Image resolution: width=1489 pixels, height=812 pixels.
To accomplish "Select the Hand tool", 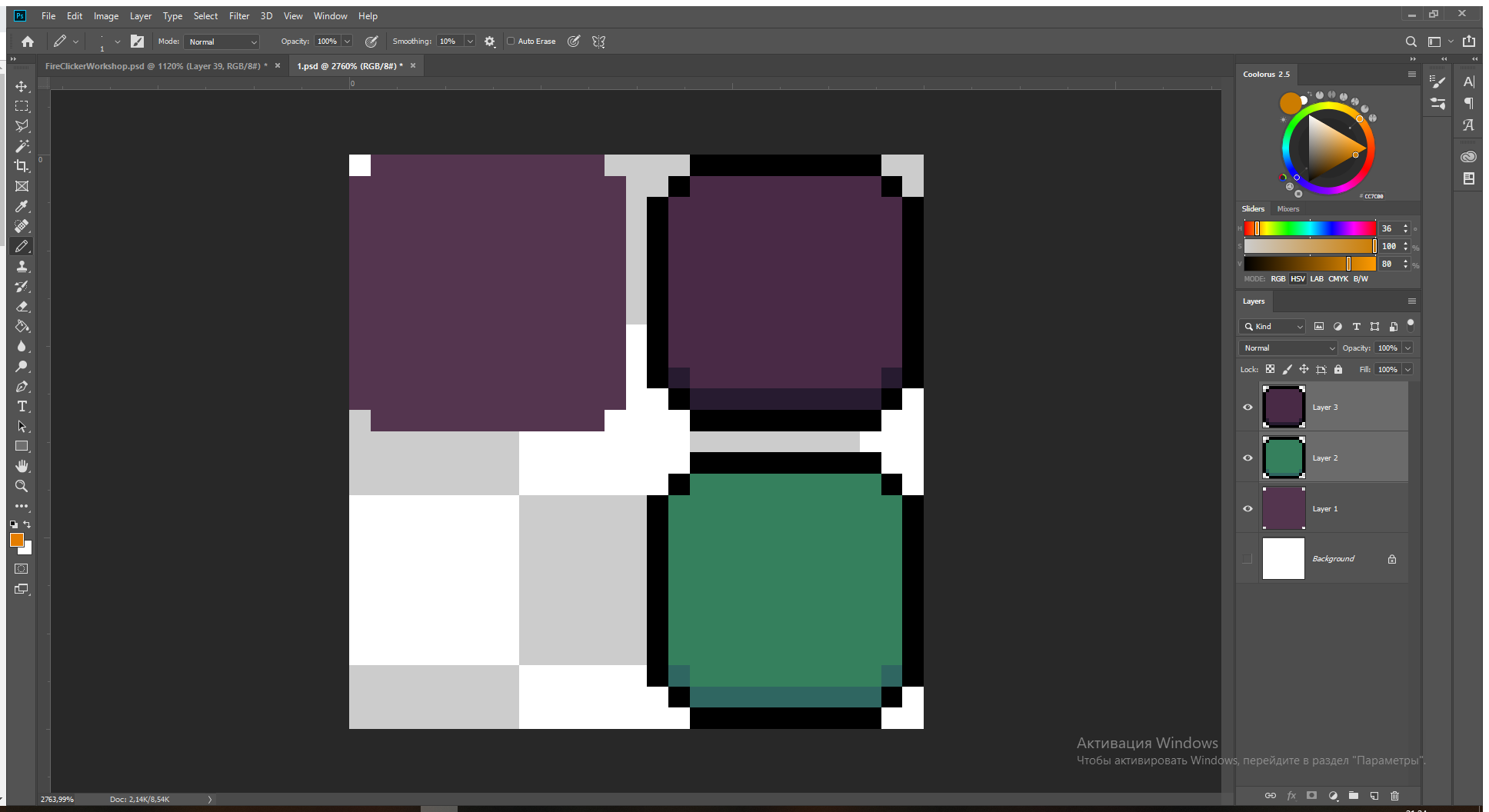I will [22, 466].
